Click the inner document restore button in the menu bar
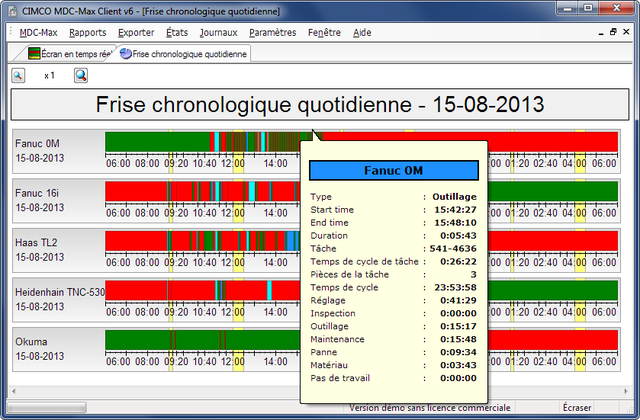 (x=613, y=32)
